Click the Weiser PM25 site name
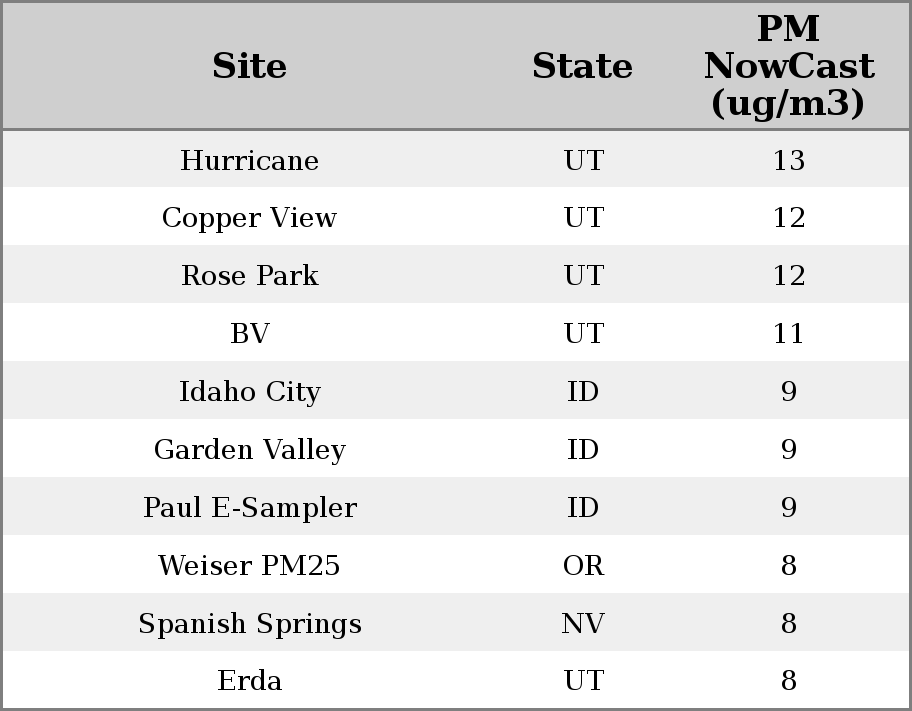This screenshot has width=912, height=711. [249, 566]
